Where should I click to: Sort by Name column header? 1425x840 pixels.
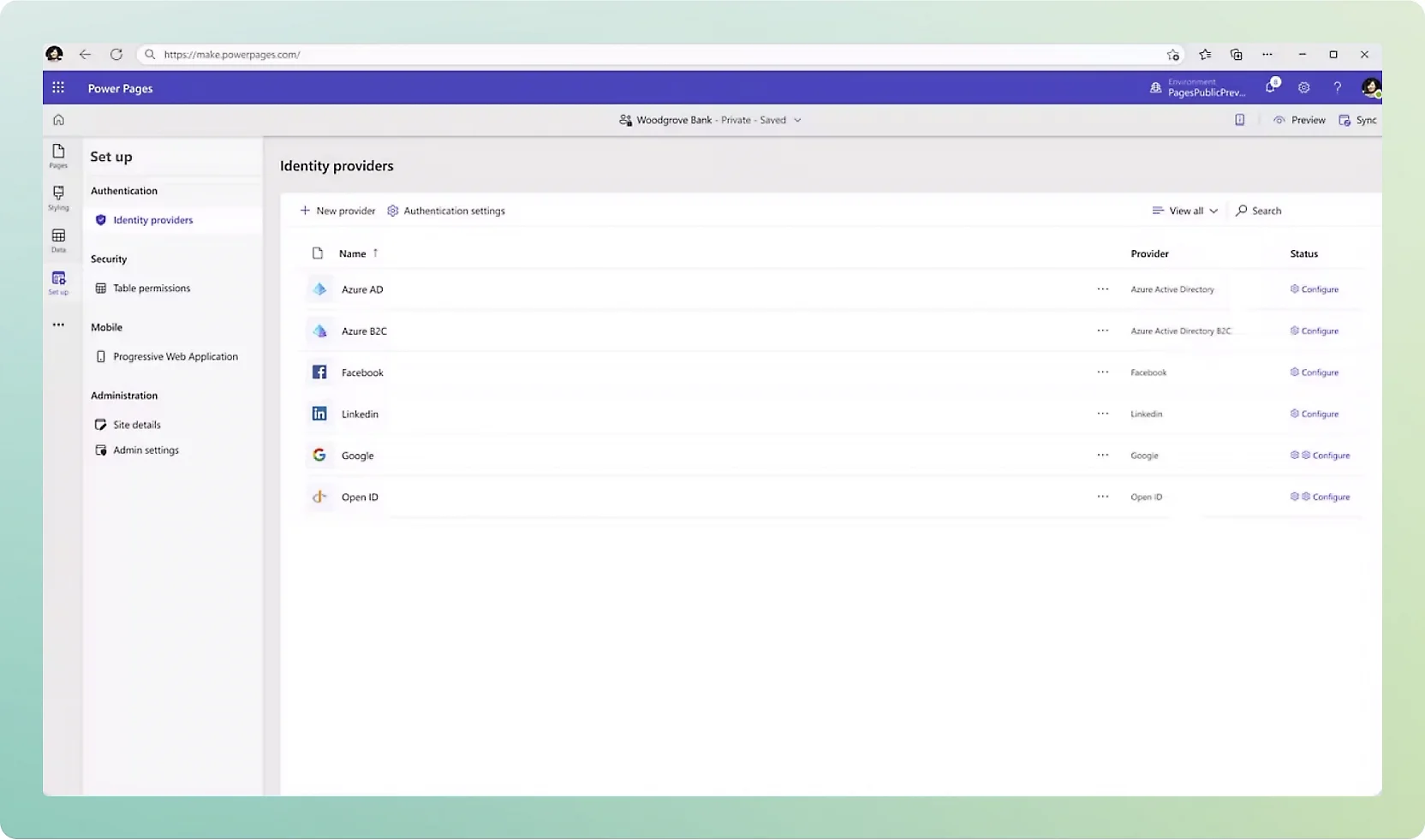[358, 253]
